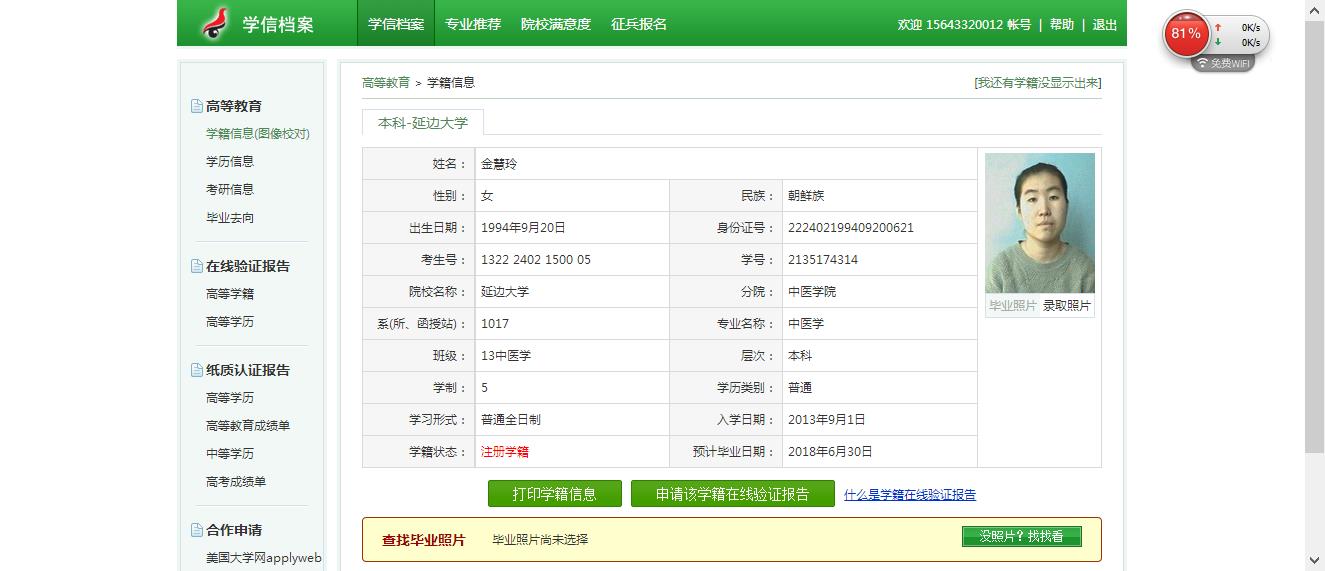Click 申请该学籍在线验证报告 button
The width and height of the screenshot is (1325, 571).
click(x=733, y=494)
